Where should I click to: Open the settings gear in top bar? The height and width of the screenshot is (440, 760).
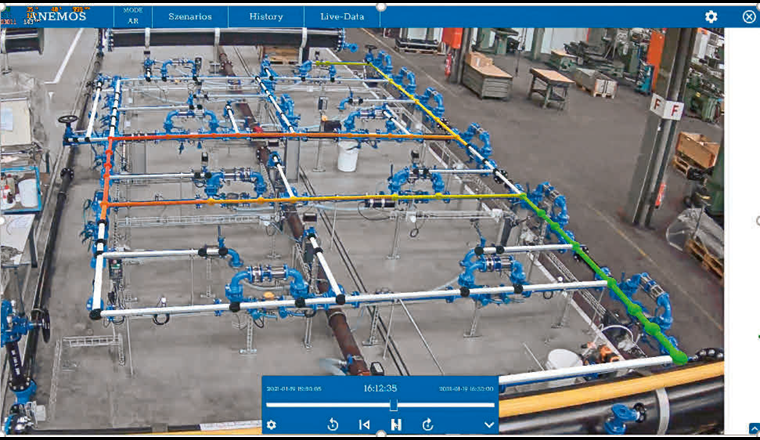(x=711, y=17)
